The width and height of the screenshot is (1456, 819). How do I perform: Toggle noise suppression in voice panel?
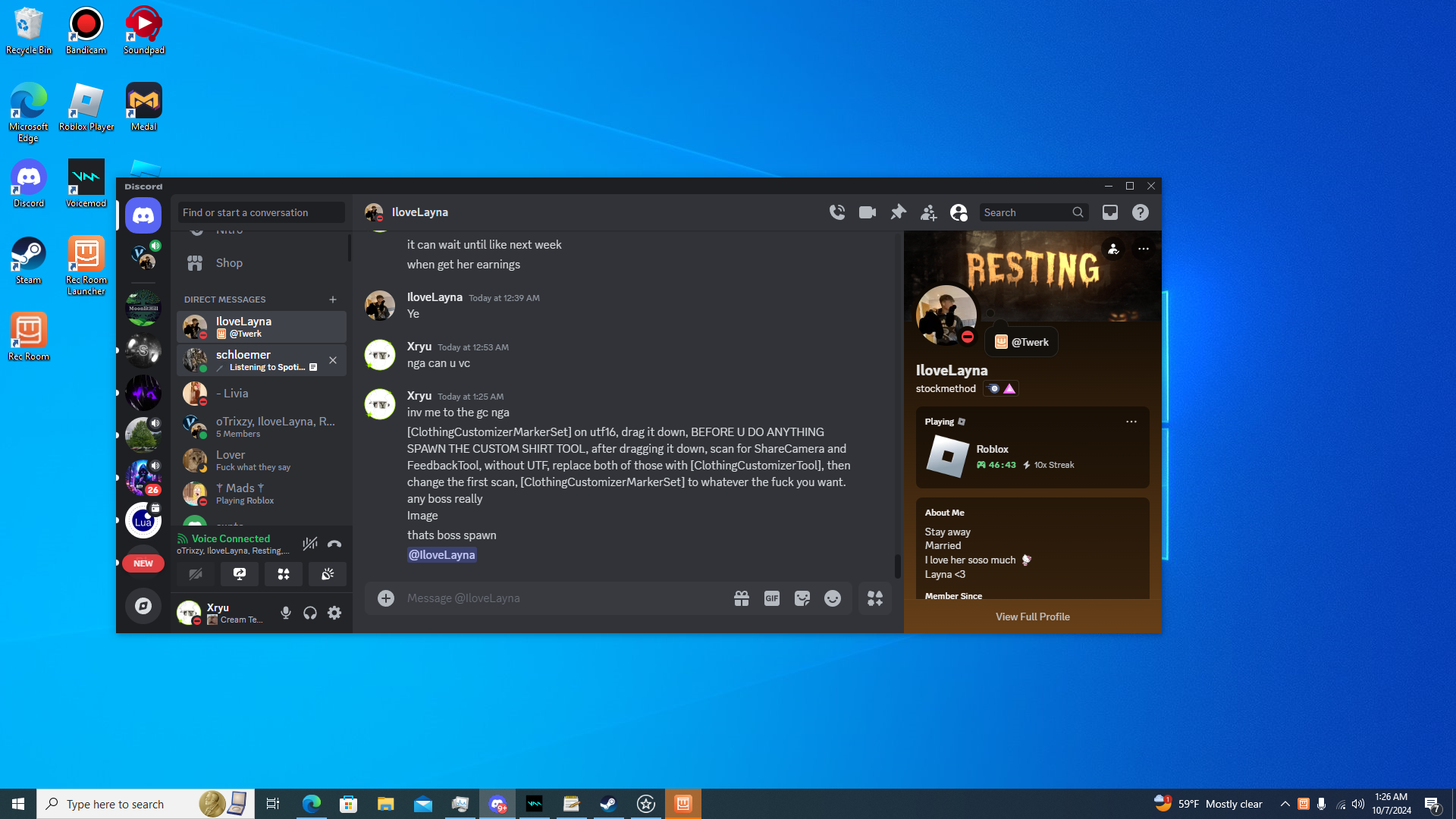click(310, 544)
